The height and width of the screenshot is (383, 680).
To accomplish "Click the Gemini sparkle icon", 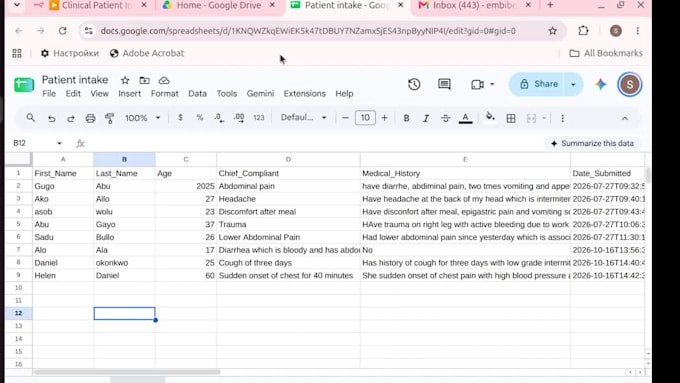I will point(601,84).
